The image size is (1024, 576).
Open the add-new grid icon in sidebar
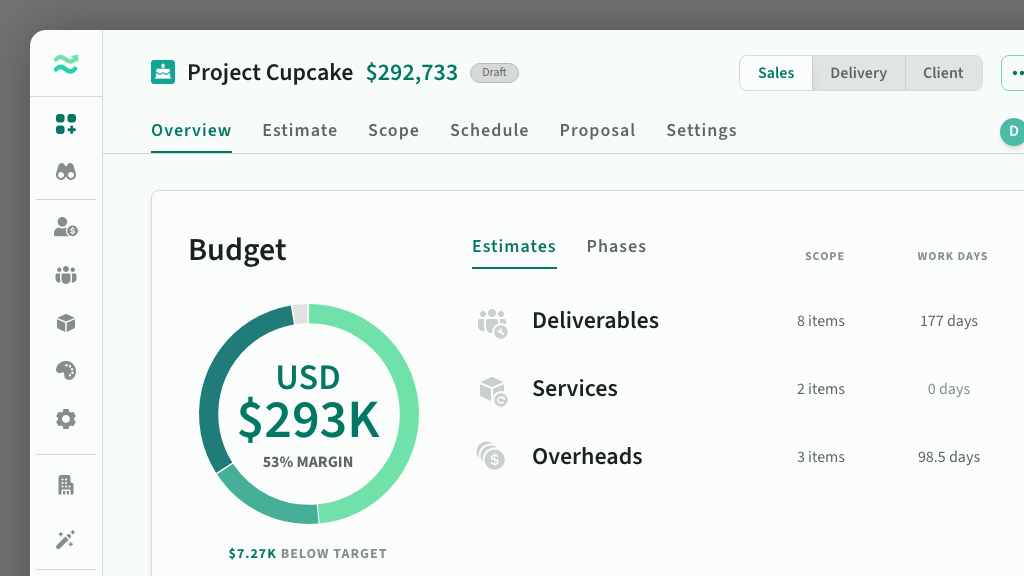click(x=66, y=124)
